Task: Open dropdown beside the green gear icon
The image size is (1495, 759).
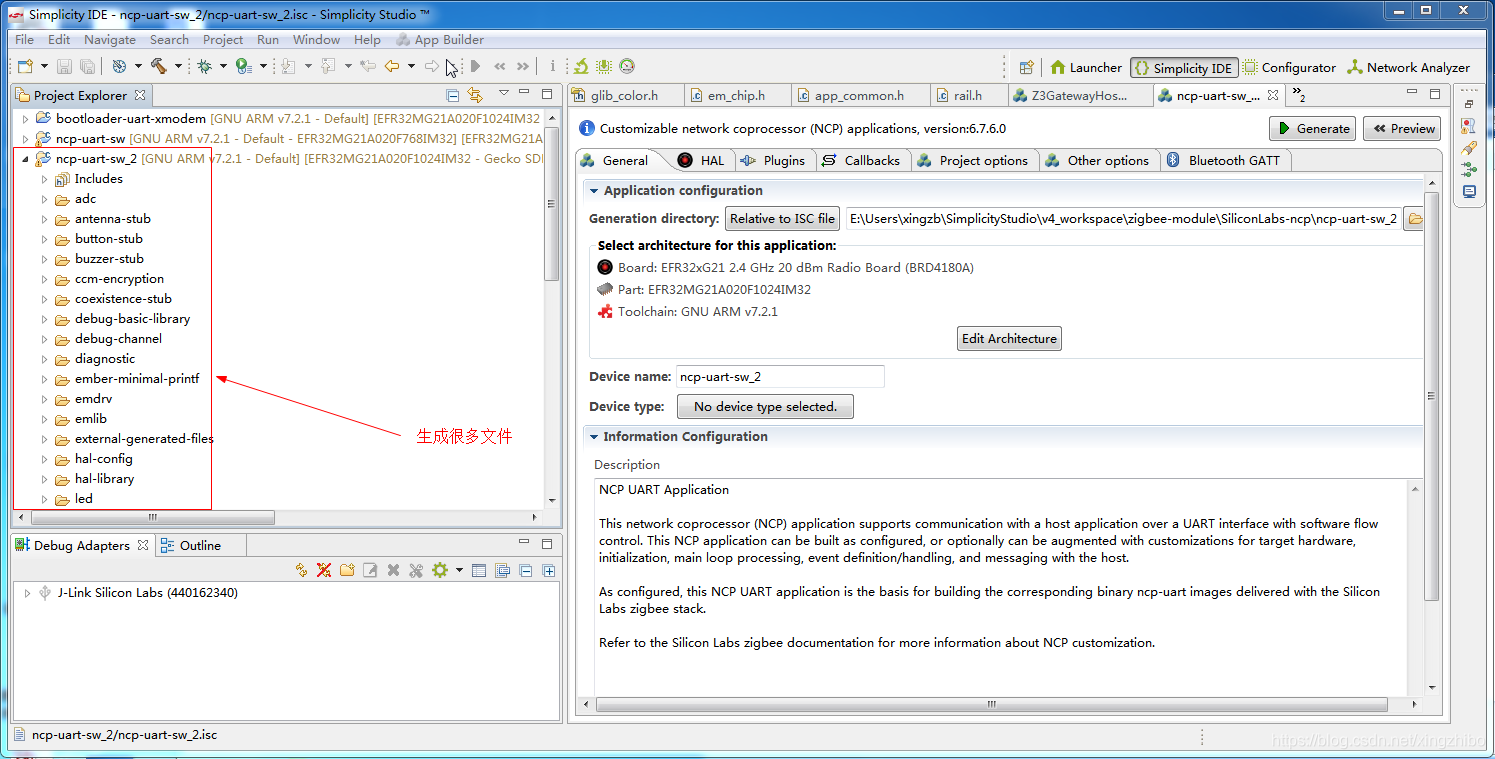Action: (x=459, y=570)
